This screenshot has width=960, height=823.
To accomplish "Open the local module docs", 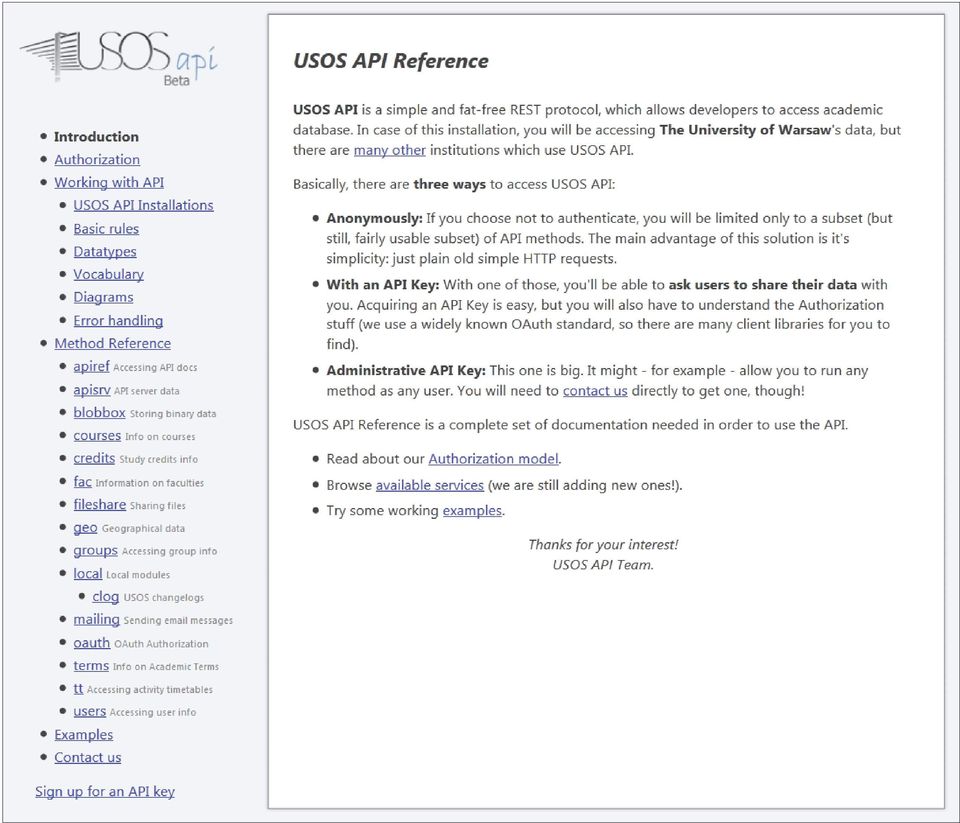I will click(x=88, y=574).
